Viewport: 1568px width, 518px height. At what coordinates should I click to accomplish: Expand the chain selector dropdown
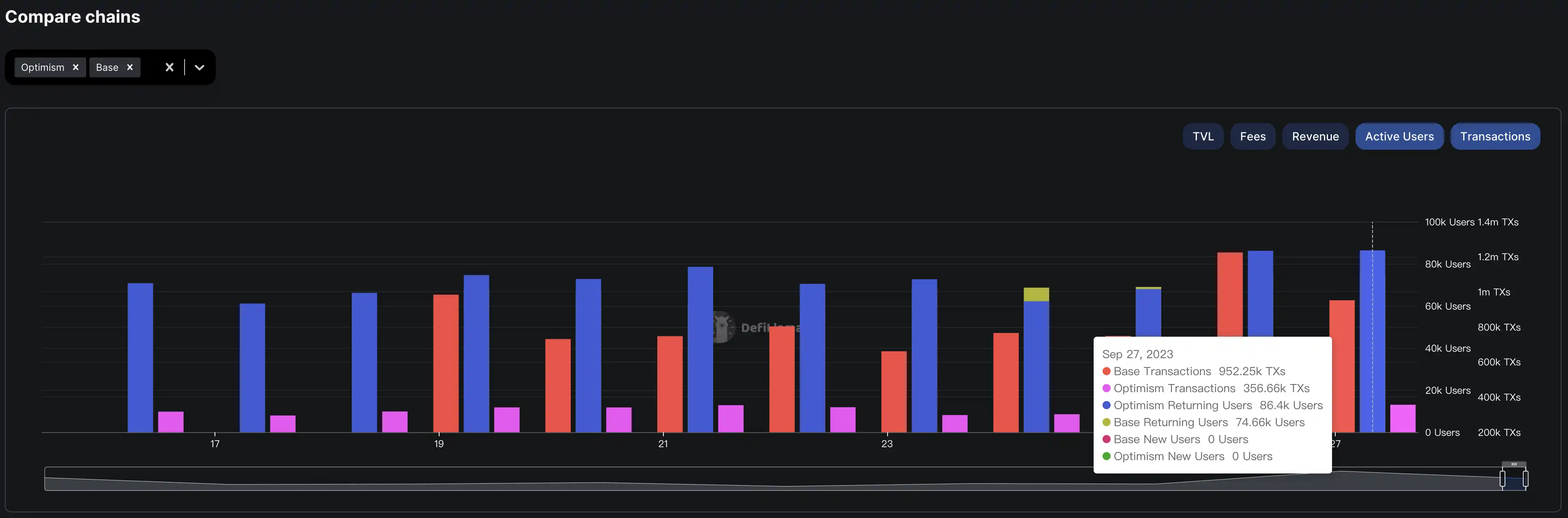(x=199, y=67)
